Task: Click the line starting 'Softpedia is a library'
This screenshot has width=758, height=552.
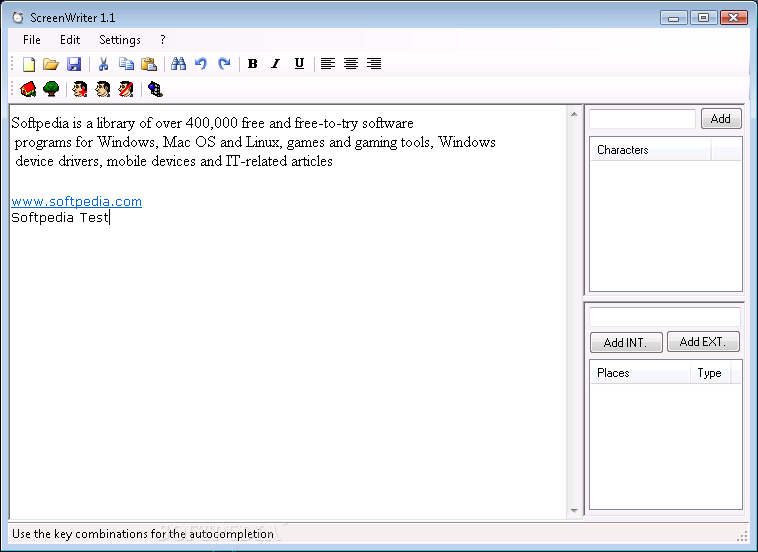Action: click(212, 123)
